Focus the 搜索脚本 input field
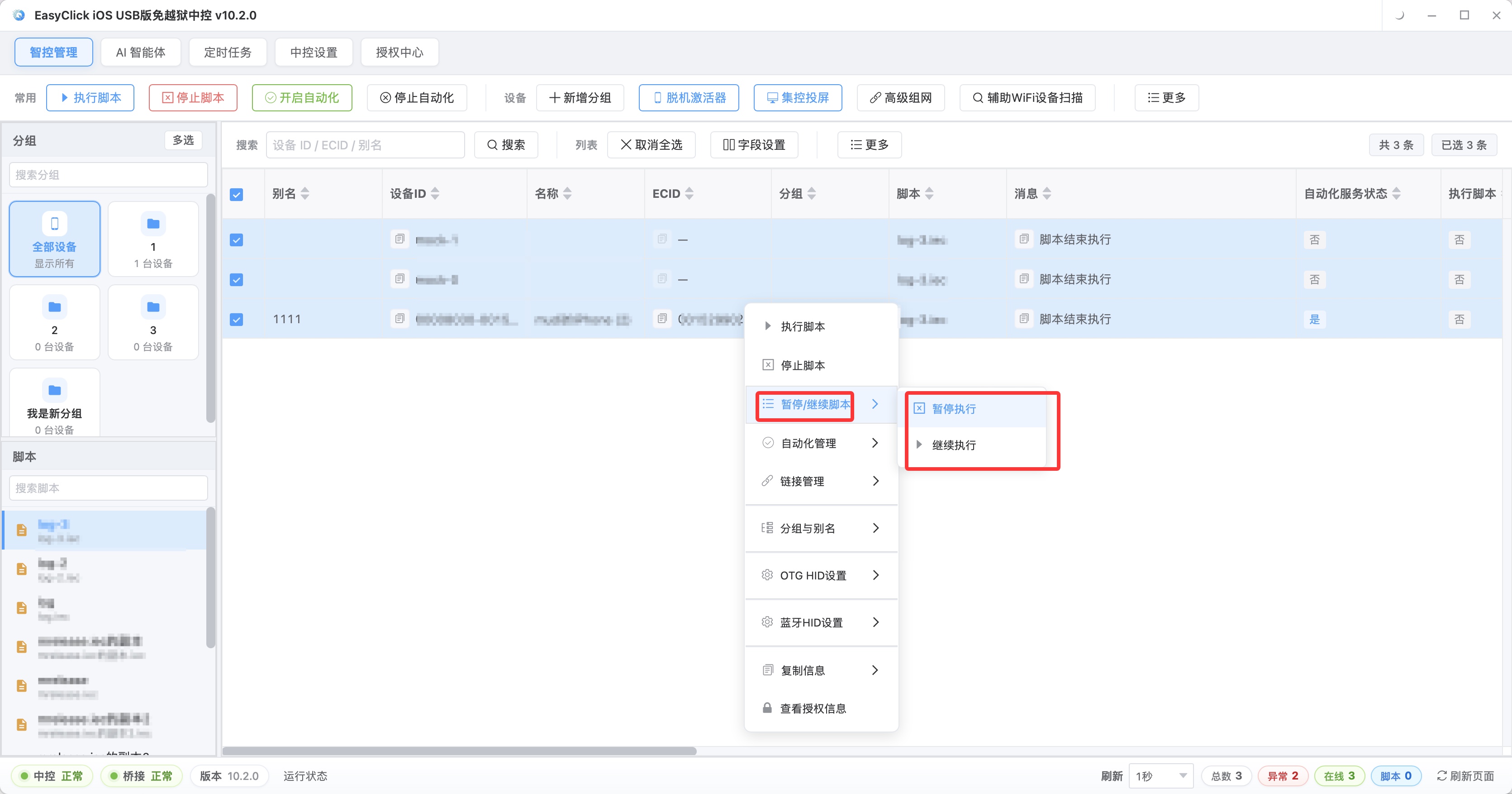Viewport: 1512px width, 794px height. (109, 488)
